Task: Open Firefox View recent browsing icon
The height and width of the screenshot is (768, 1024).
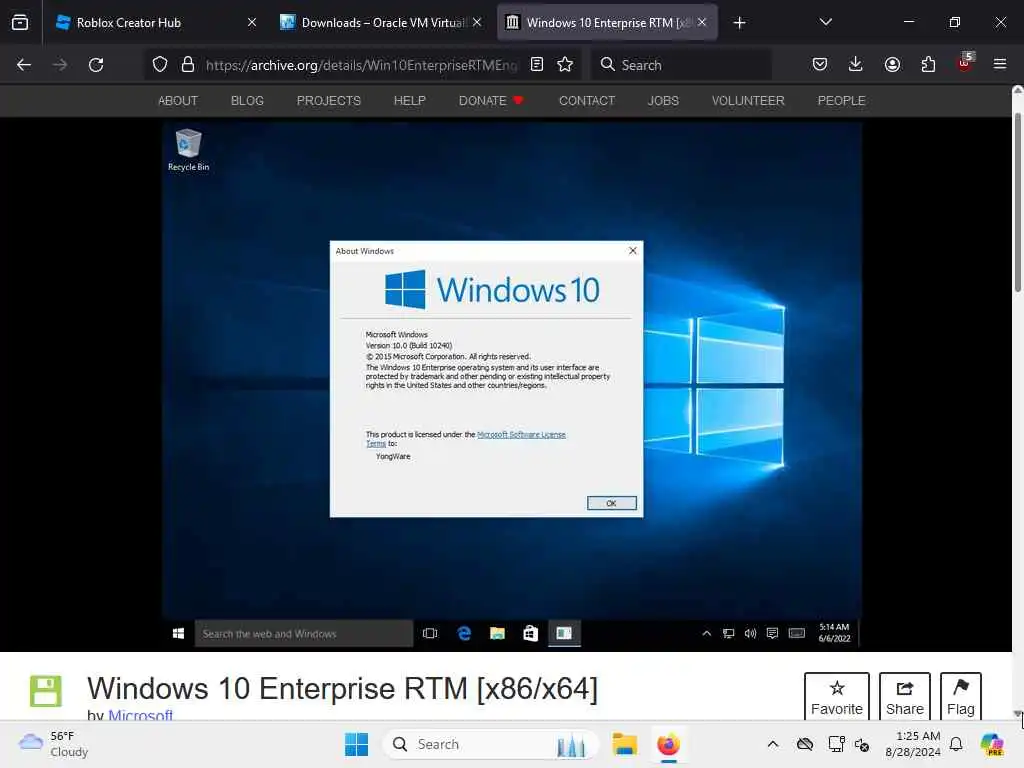Action: pos(20,23)
